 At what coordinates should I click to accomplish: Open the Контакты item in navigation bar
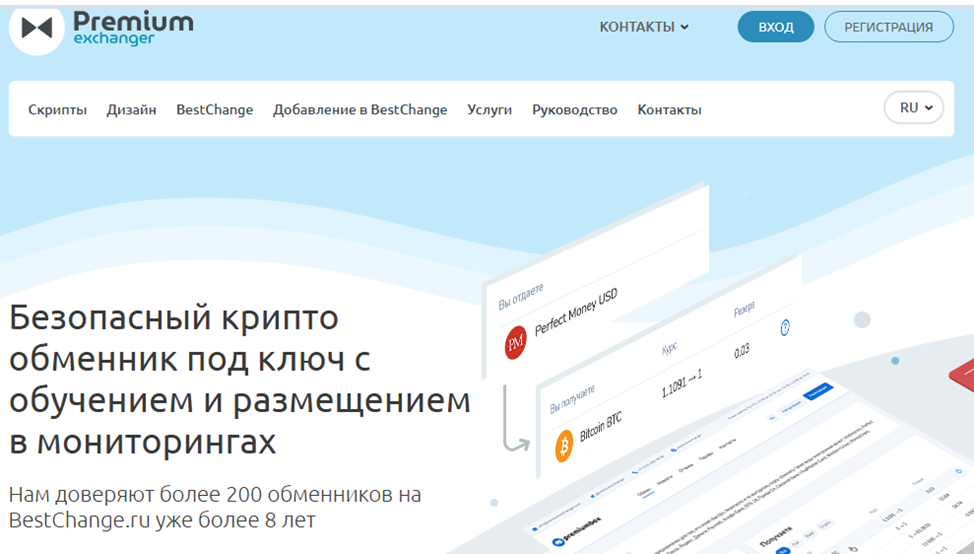tap(669, 110)
